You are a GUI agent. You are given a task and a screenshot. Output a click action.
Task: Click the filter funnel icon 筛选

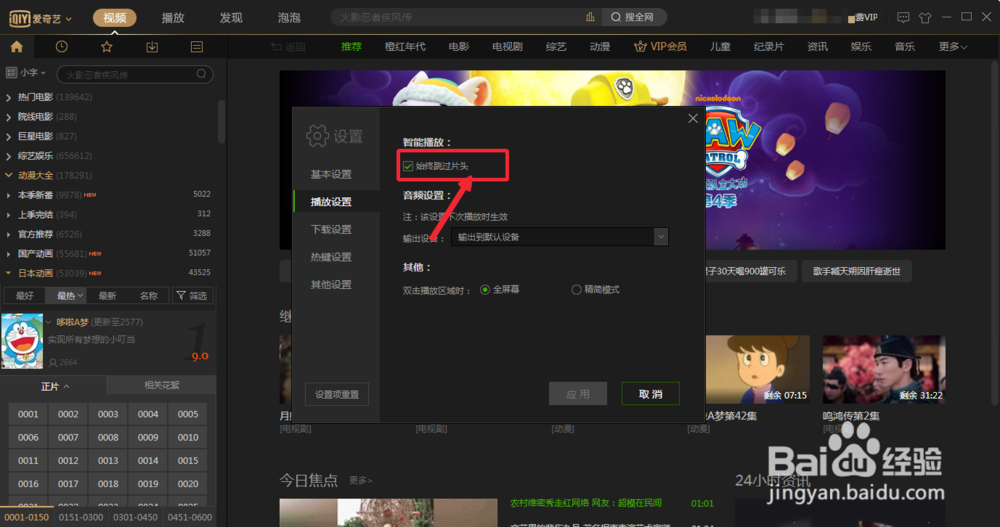pos(181,295)
